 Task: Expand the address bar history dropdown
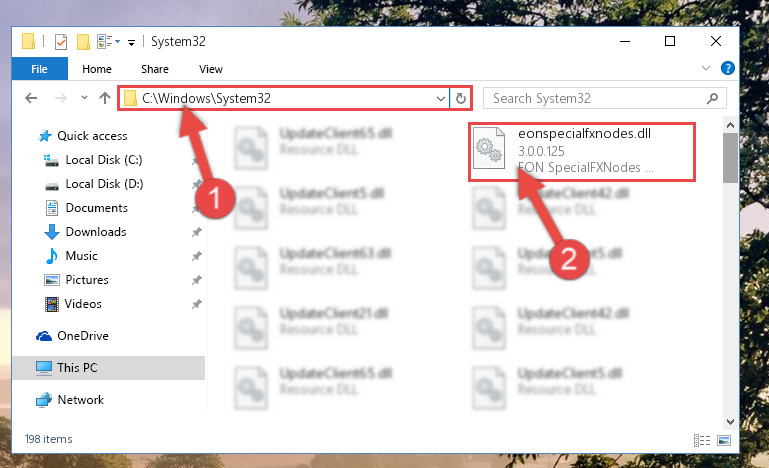coord(440,99)
